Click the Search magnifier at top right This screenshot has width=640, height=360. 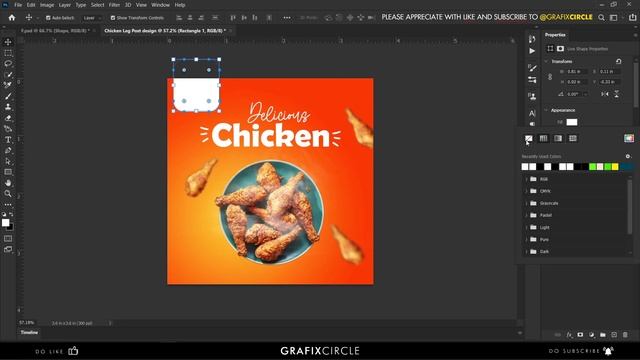[601, 18]
